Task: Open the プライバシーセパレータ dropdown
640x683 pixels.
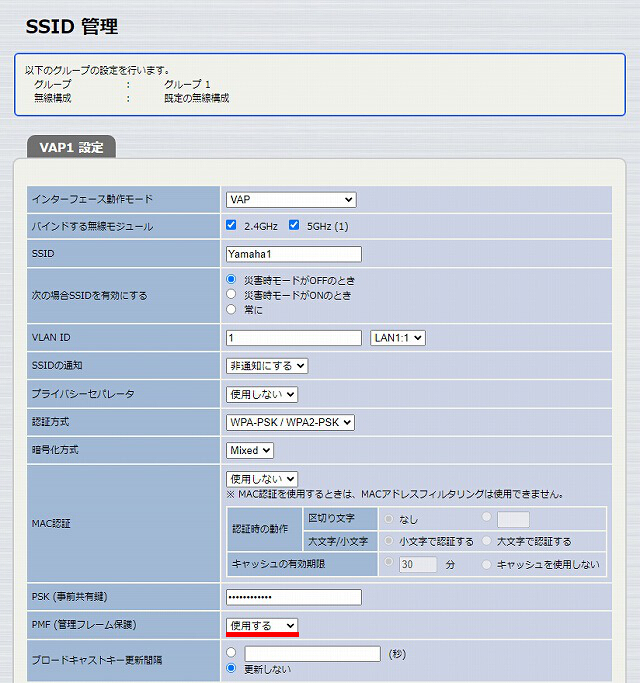Action: [262, 394]
